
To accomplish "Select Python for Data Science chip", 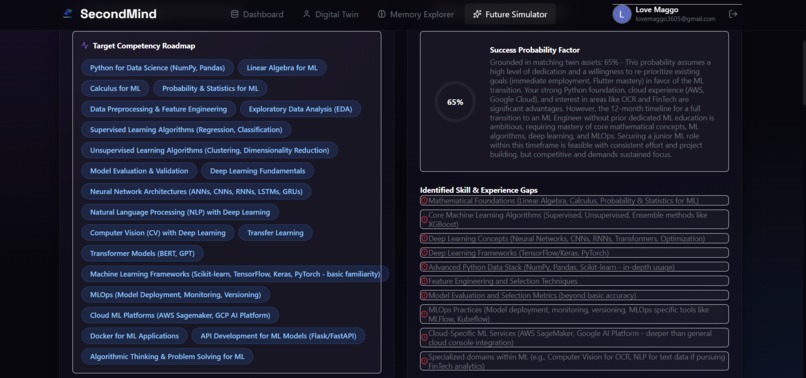I will point(157,68).
